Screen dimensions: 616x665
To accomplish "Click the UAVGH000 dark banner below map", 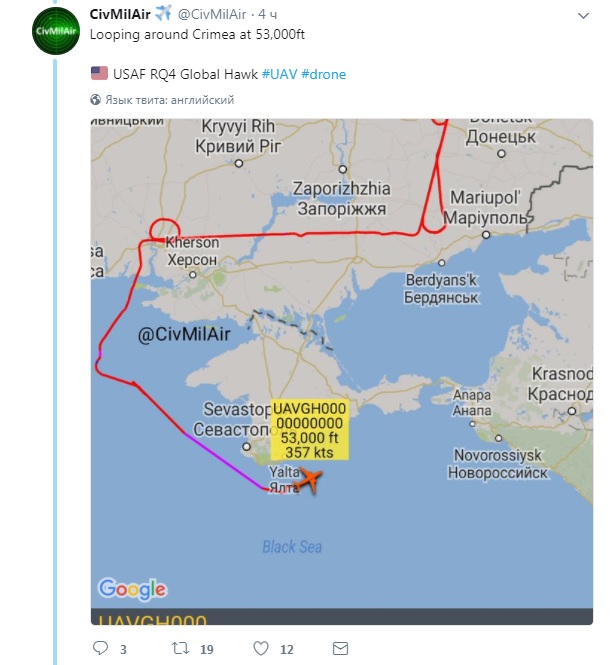I will [x=341, y=619].
